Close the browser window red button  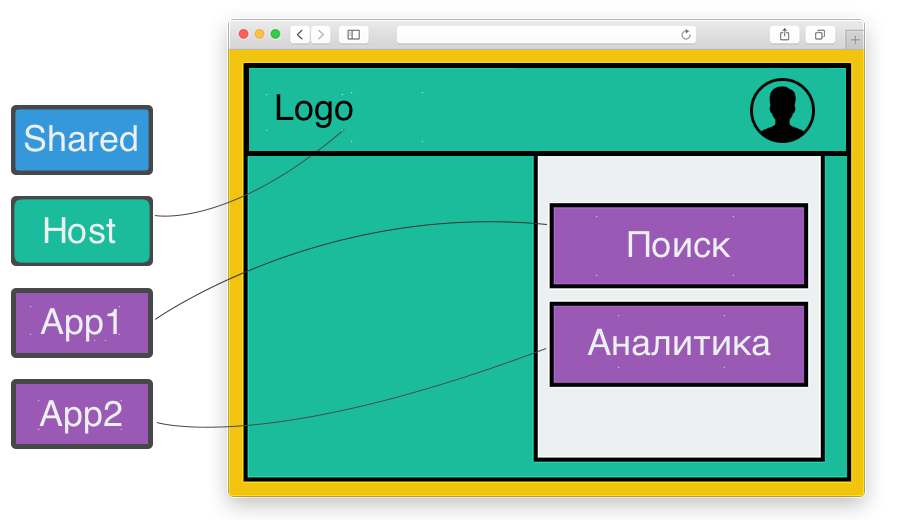pyautogui.click(x=243, y=34)
